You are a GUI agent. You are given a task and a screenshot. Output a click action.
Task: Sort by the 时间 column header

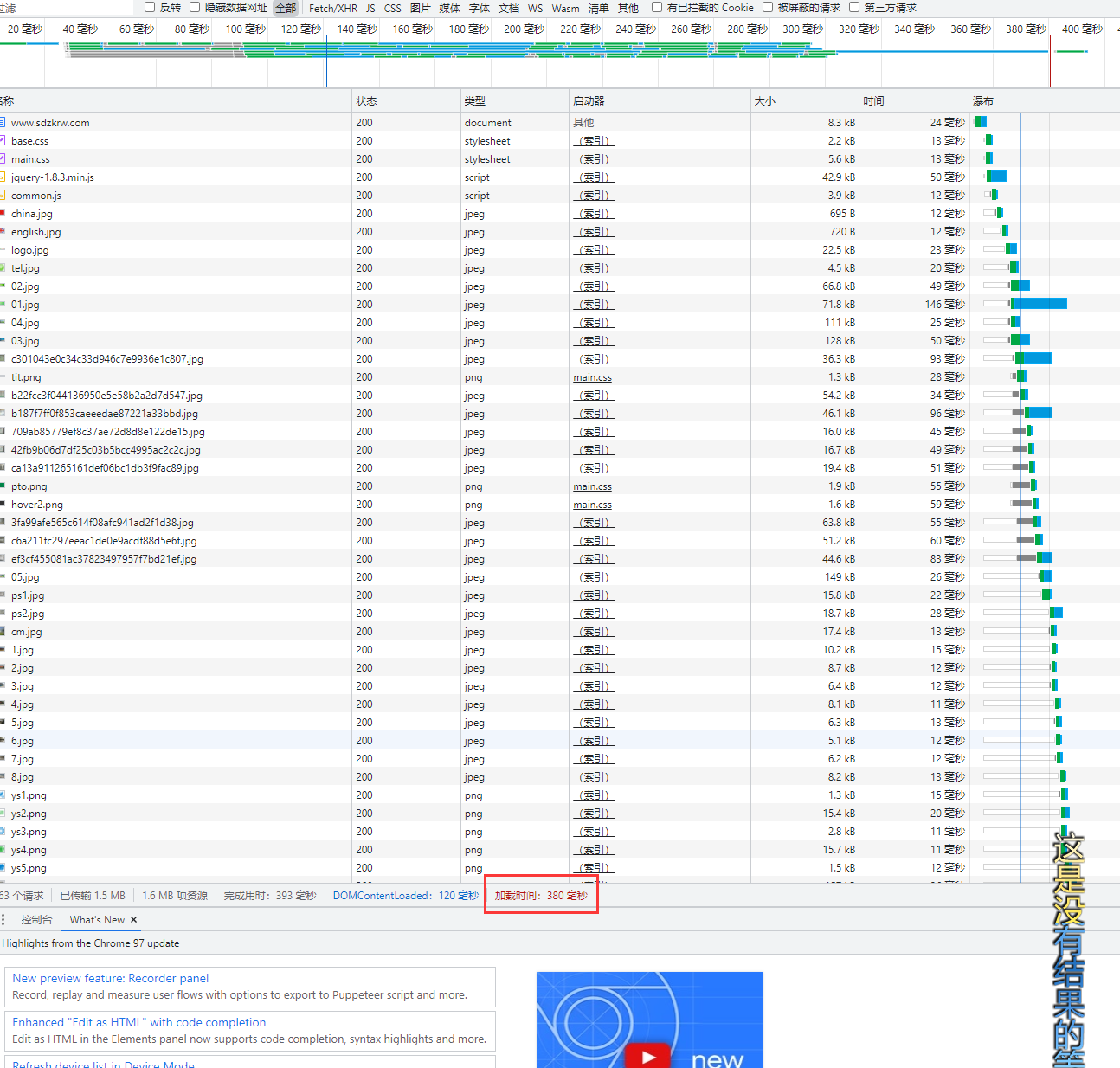pyautogui.click(x=914, y=100)
